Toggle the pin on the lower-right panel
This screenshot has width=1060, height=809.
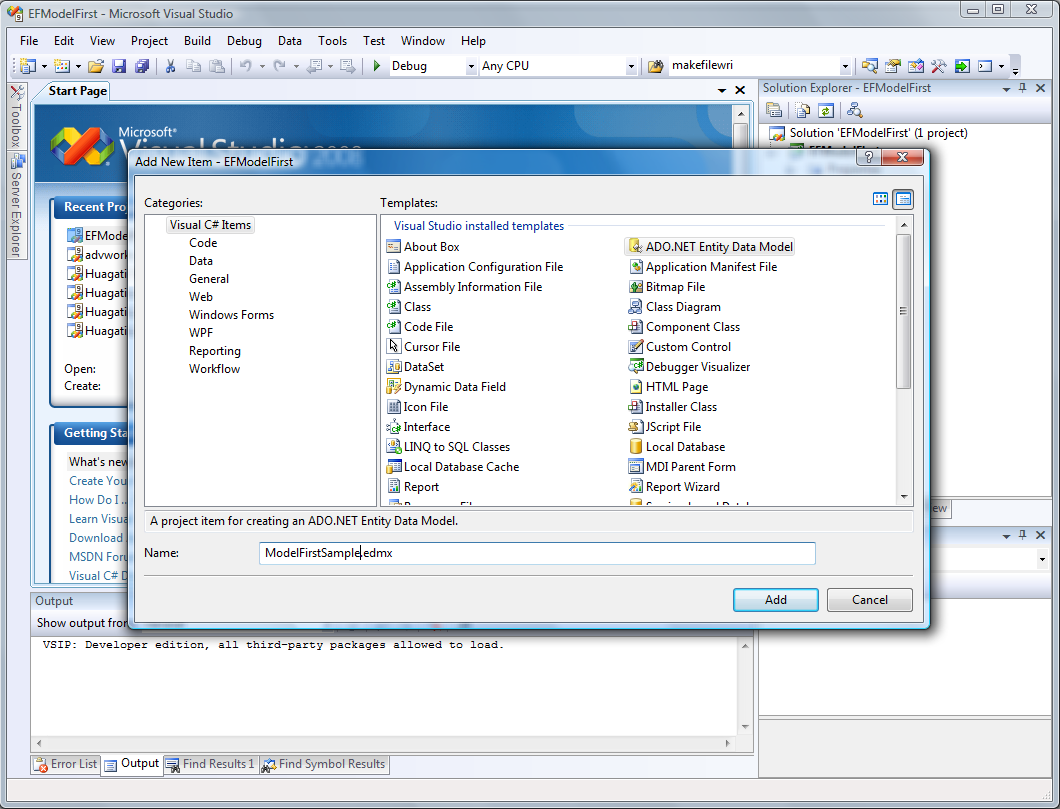tap(1023, 535)
